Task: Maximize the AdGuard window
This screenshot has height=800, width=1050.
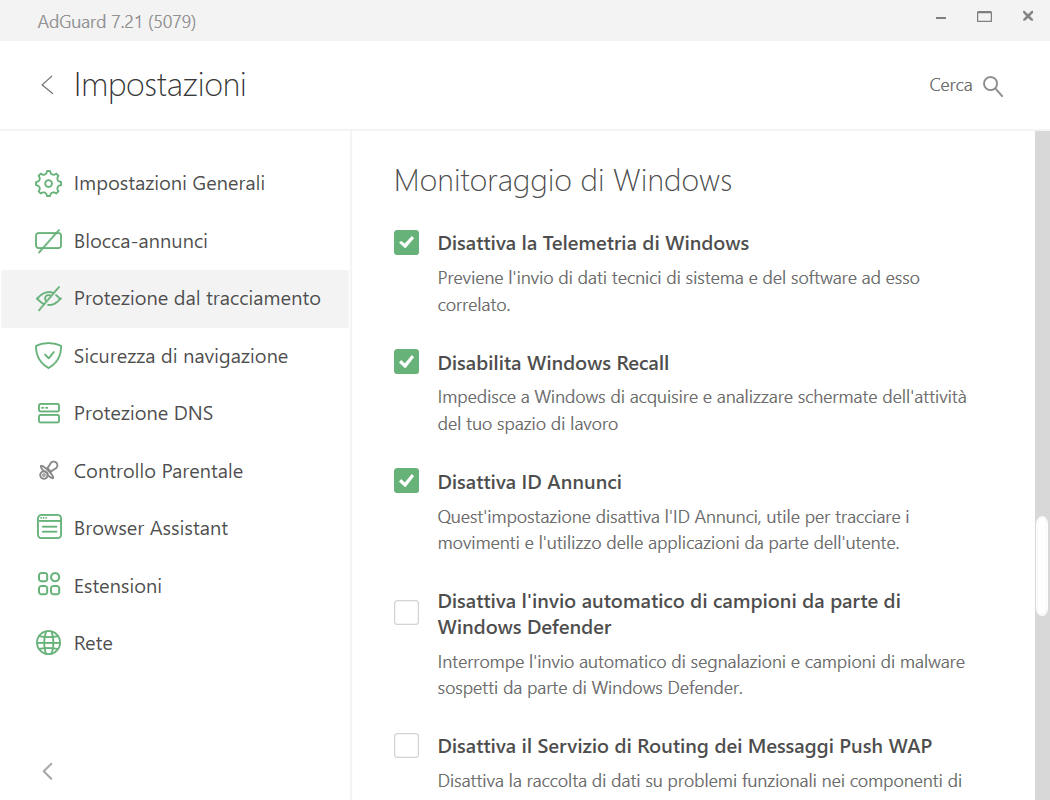Action: (x=984, y=17)
